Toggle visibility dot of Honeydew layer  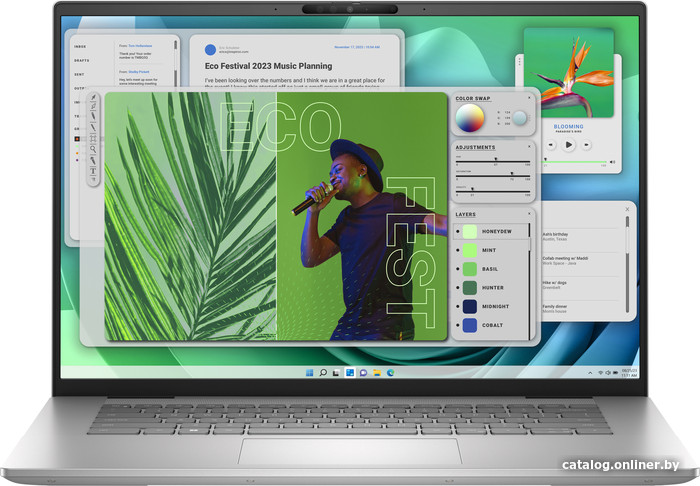(x=458, y=232)
